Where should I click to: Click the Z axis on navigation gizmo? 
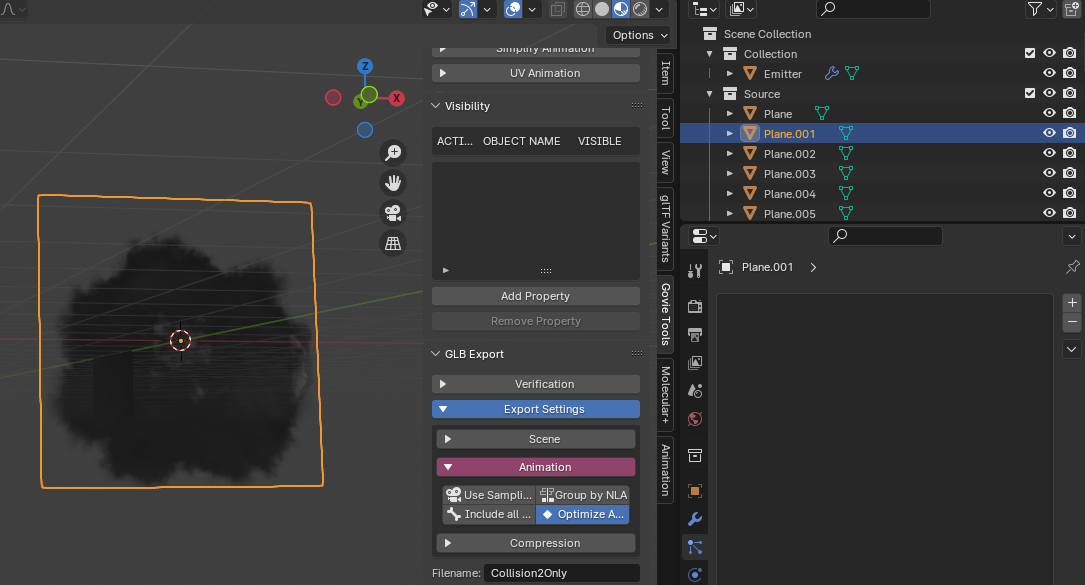click(x=365, y=66)
